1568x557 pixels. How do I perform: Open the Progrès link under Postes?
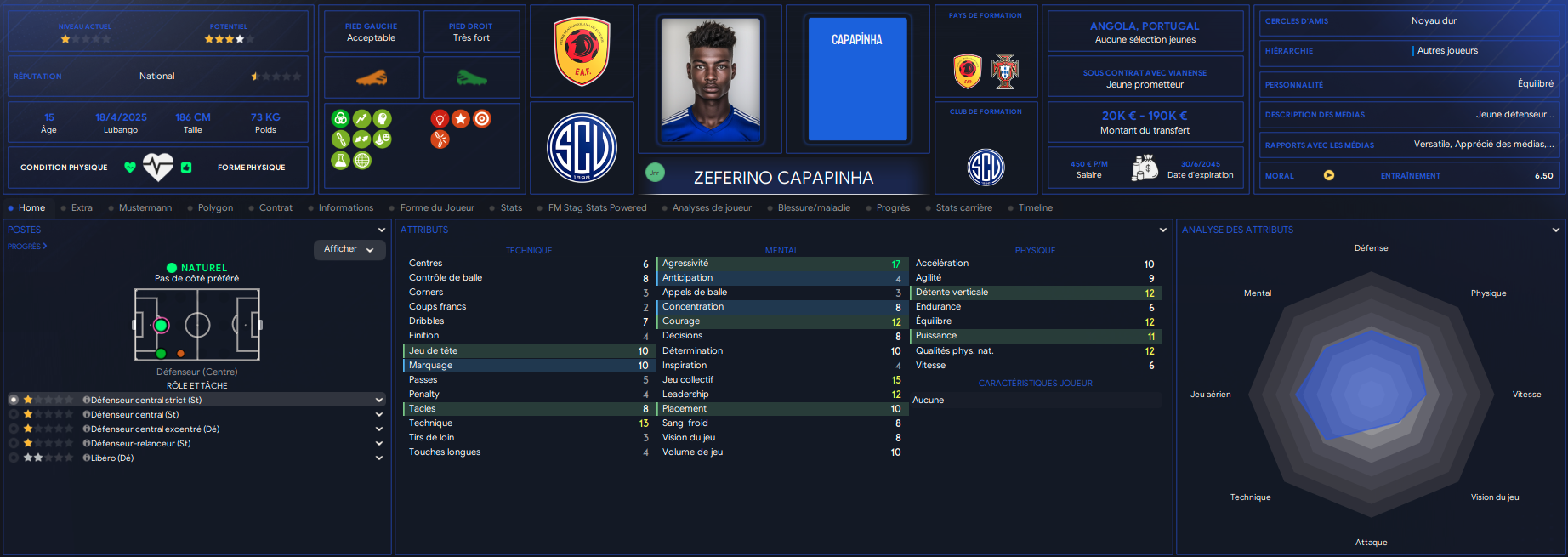pos(27,247)
